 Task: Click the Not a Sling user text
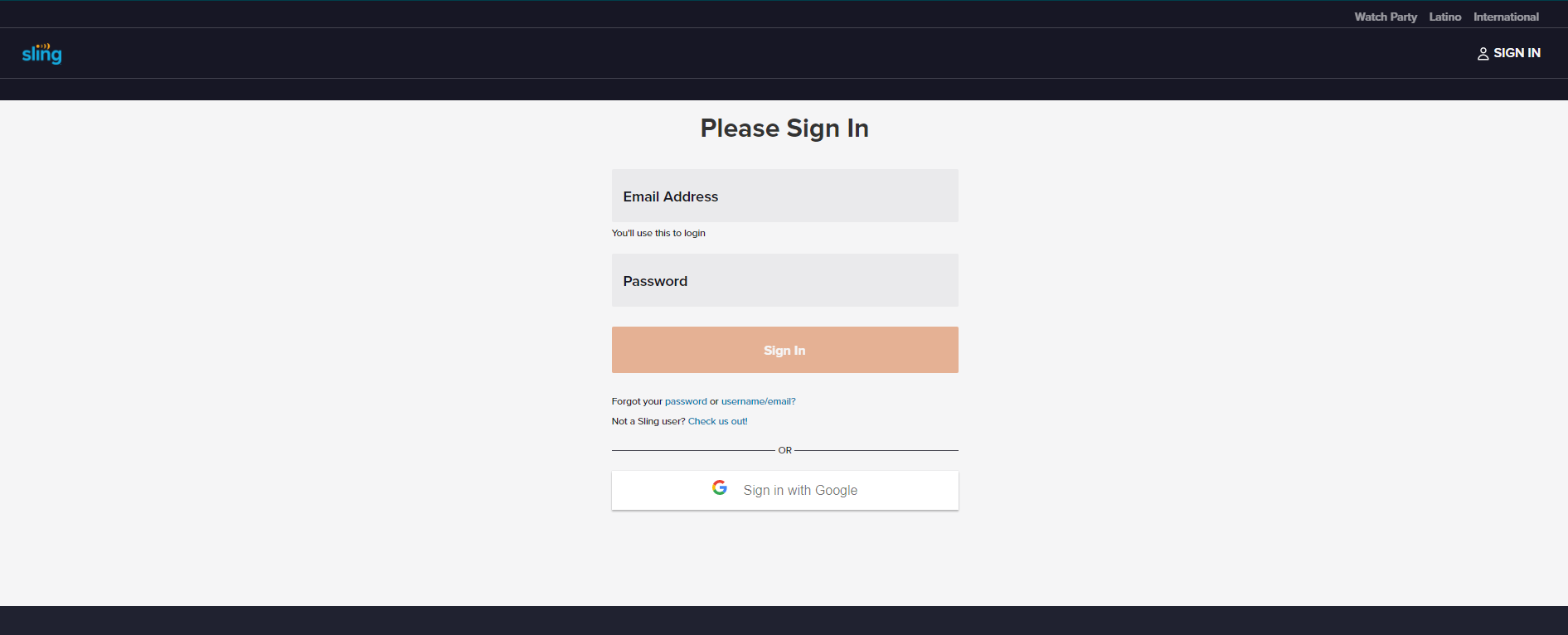tap(647, 420)
